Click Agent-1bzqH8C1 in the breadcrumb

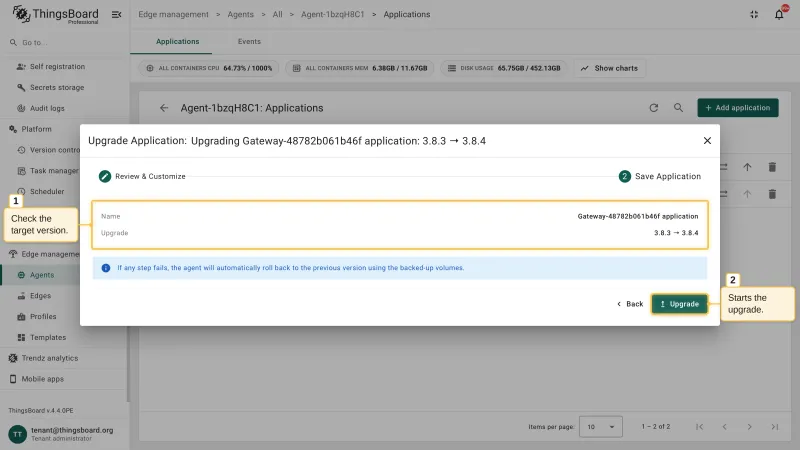[x=333, y=14]
